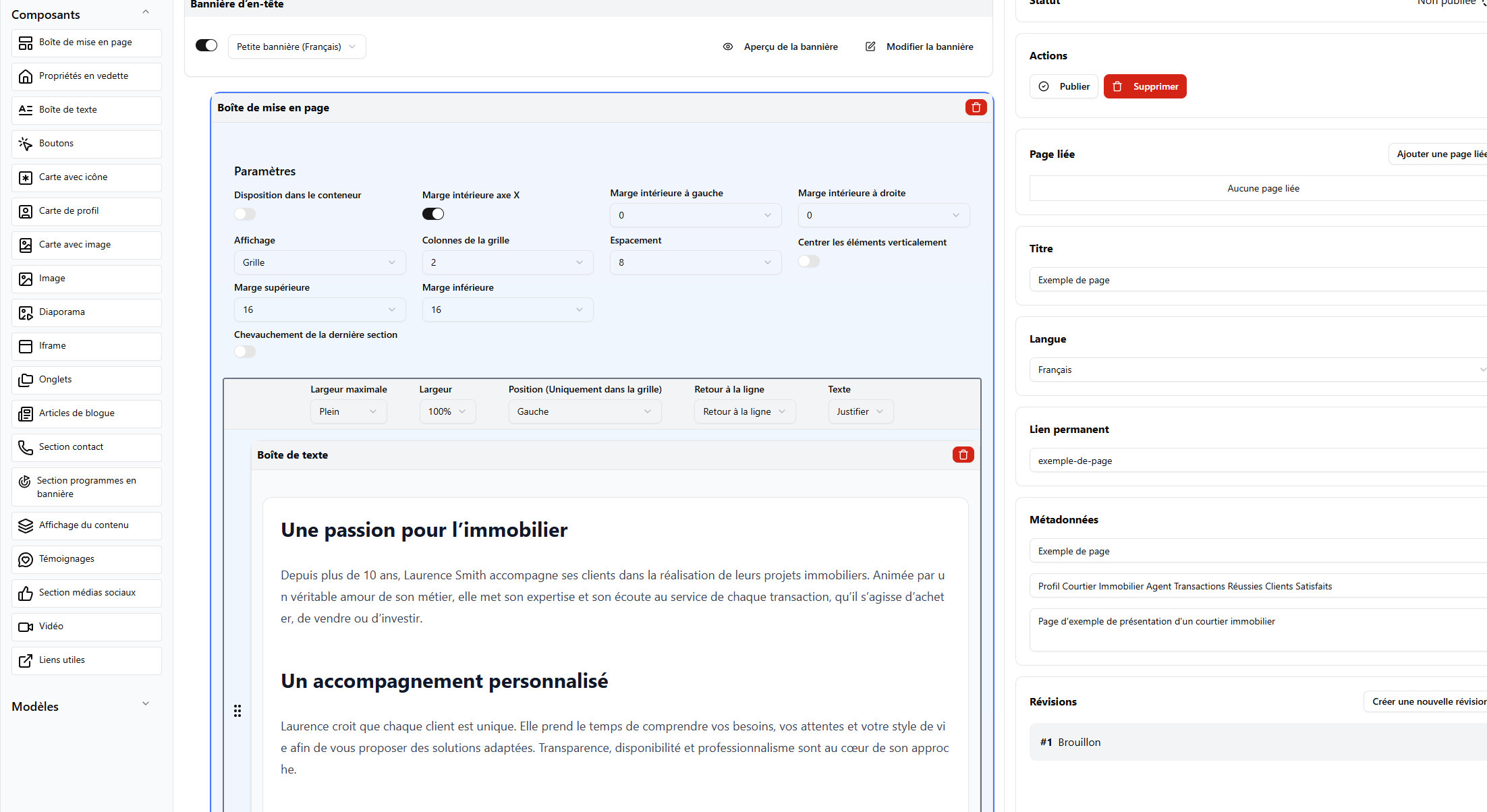Screen dimensions: 1487x812
Task: Grab the six-dot drag handle beside text box
Action: point(237,711)
